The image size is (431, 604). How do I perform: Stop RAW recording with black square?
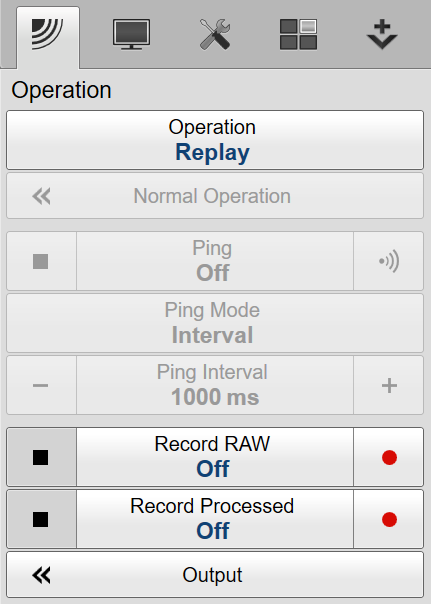point(41,457)
